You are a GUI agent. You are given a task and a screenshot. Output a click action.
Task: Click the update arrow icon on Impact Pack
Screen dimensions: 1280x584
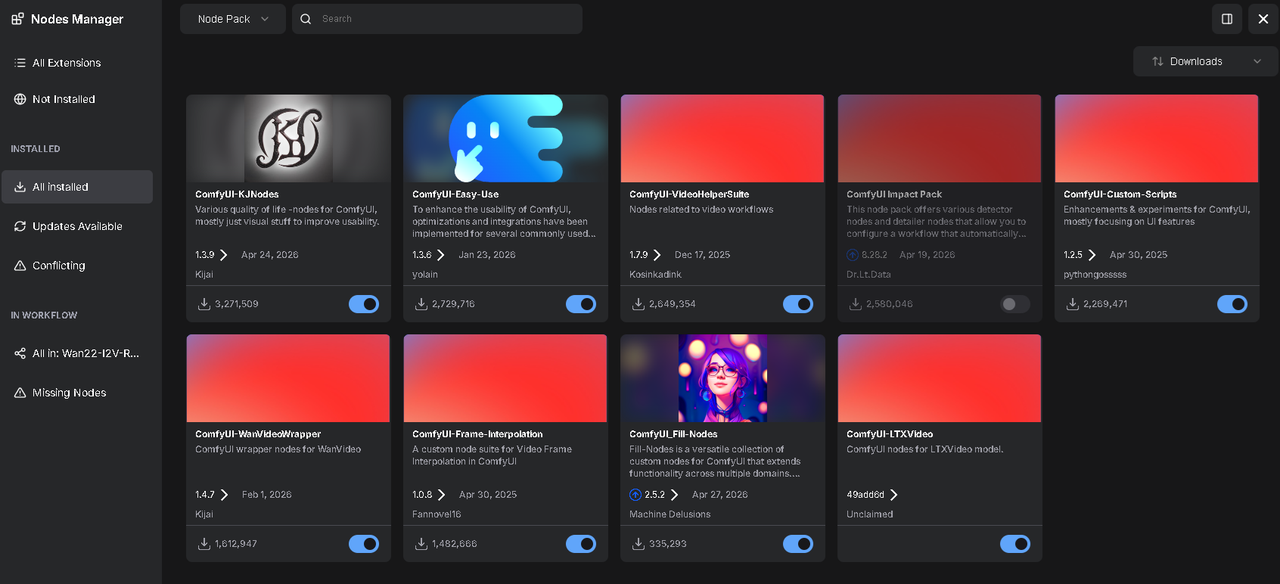[853, 255]
